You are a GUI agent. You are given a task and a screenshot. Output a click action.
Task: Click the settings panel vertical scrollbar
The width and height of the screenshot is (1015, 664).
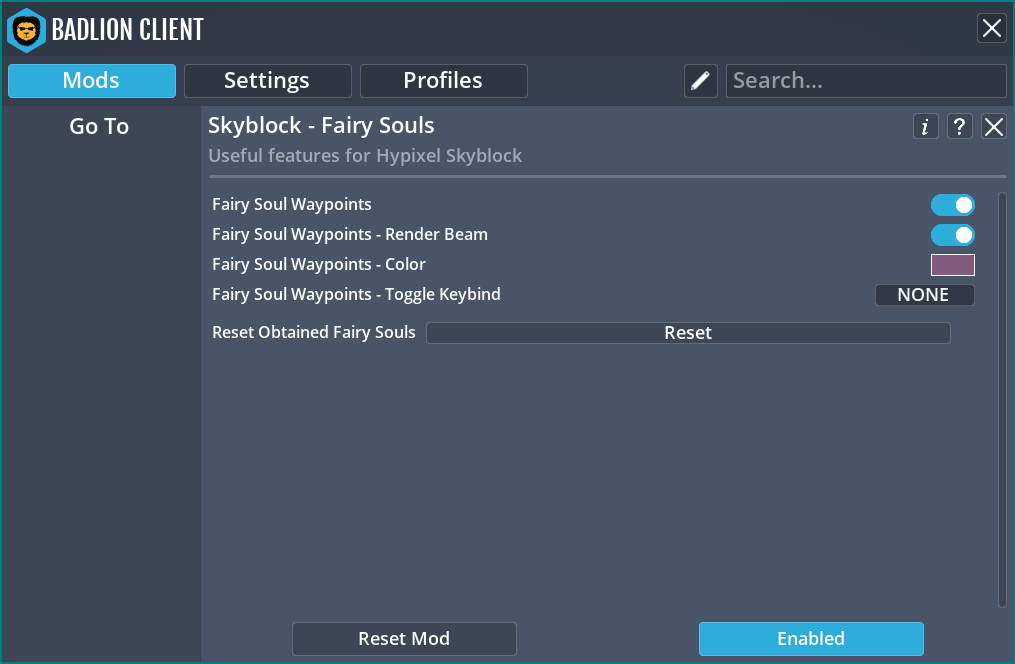[1002, 399]
